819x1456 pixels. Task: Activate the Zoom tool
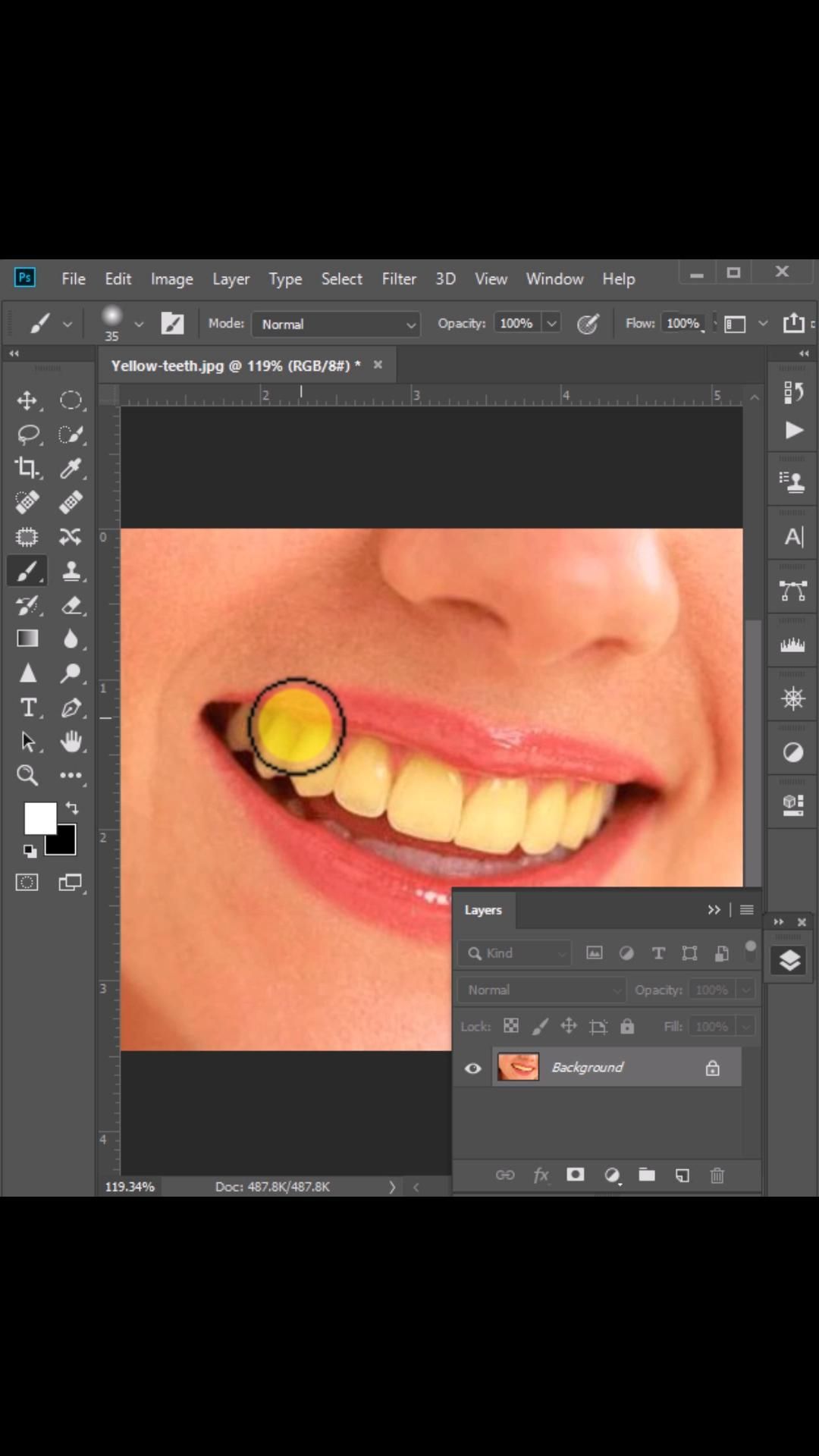[x=27, y=775]
